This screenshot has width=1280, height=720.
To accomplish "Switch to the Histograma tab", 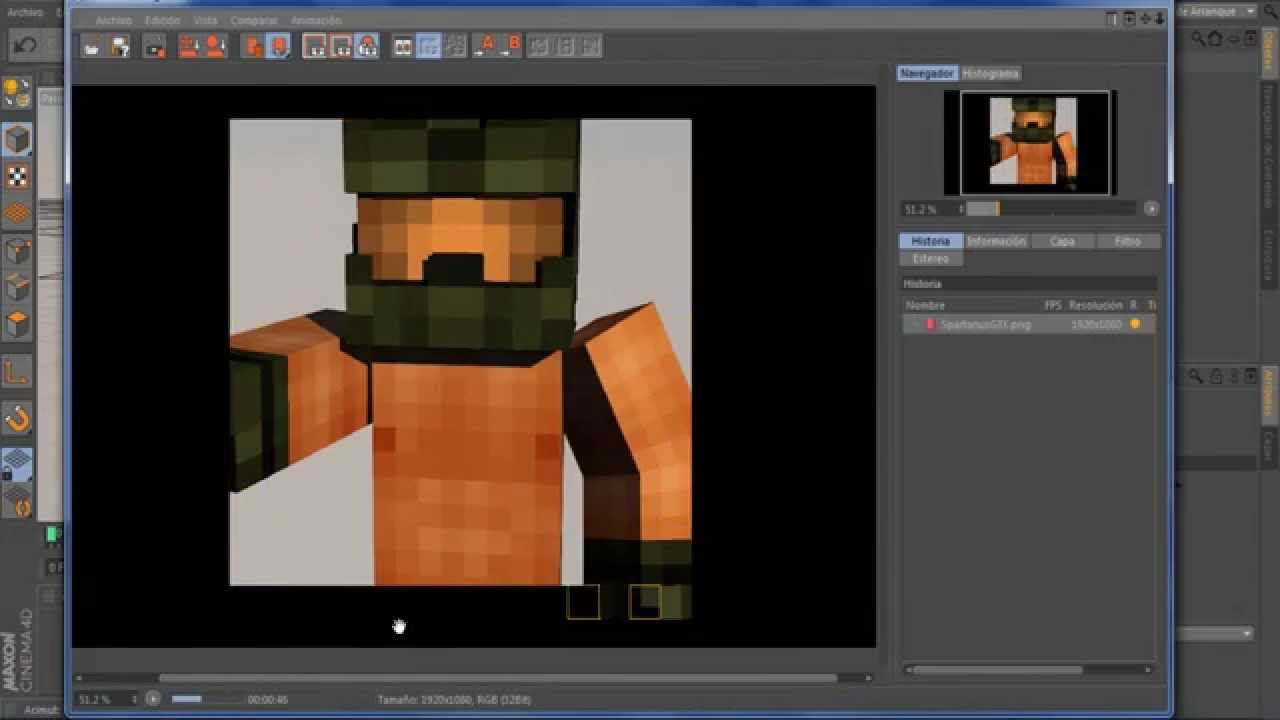I will pyautogui.click(x=991, y=73).
